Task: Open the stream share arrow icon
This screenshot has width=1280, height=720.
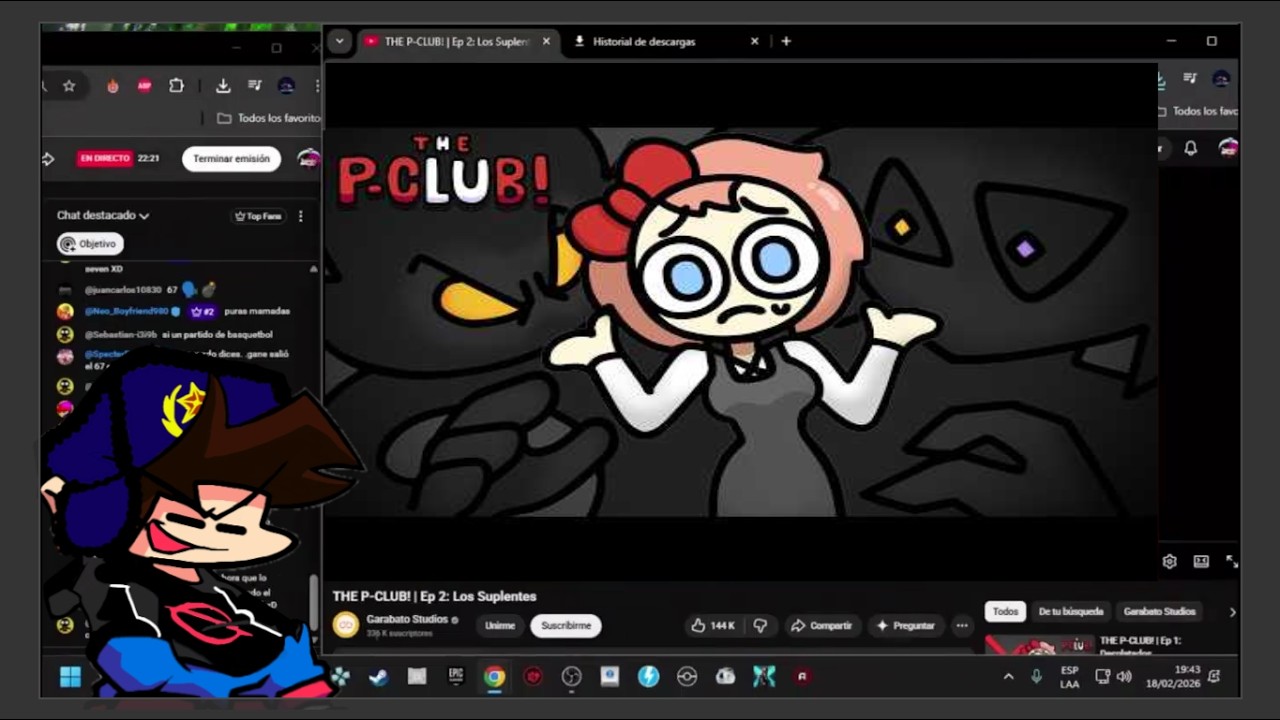Action: 48,159
